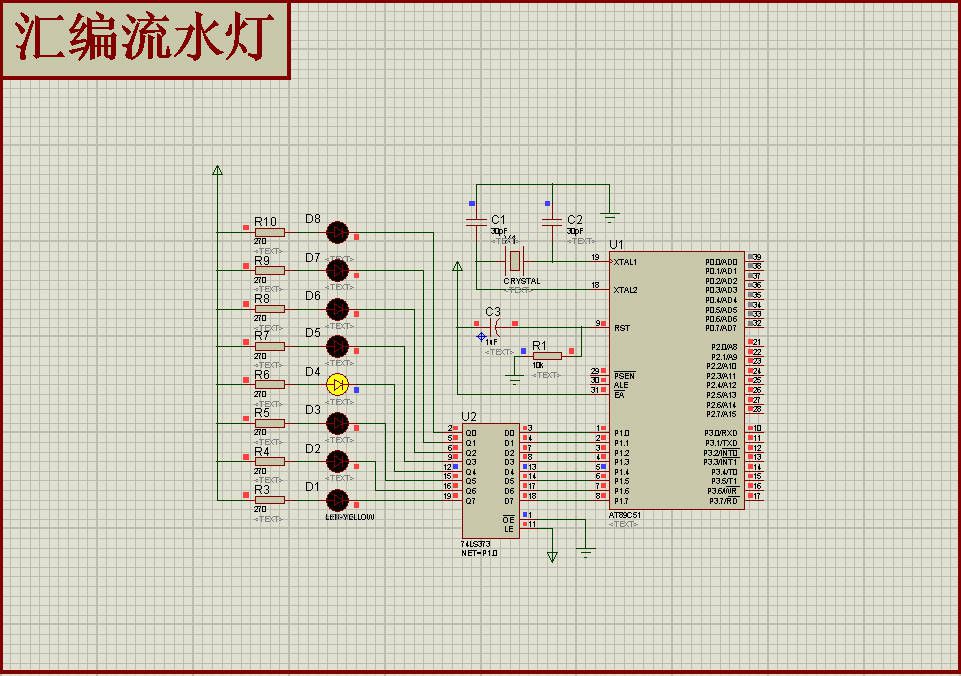The image size is (961, 676).
Task: Click the 74LS373 part label
Action: (x=476, y=544)
